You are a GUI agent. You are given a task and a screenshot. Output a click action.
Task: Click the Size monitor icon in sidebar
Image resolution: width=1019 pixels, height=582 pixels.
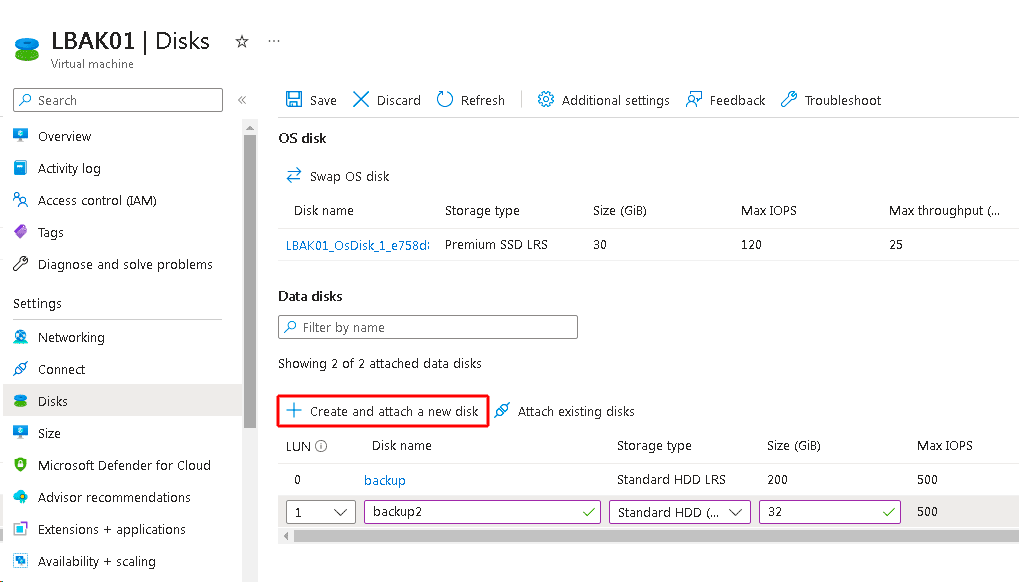(x=21, y=432)
